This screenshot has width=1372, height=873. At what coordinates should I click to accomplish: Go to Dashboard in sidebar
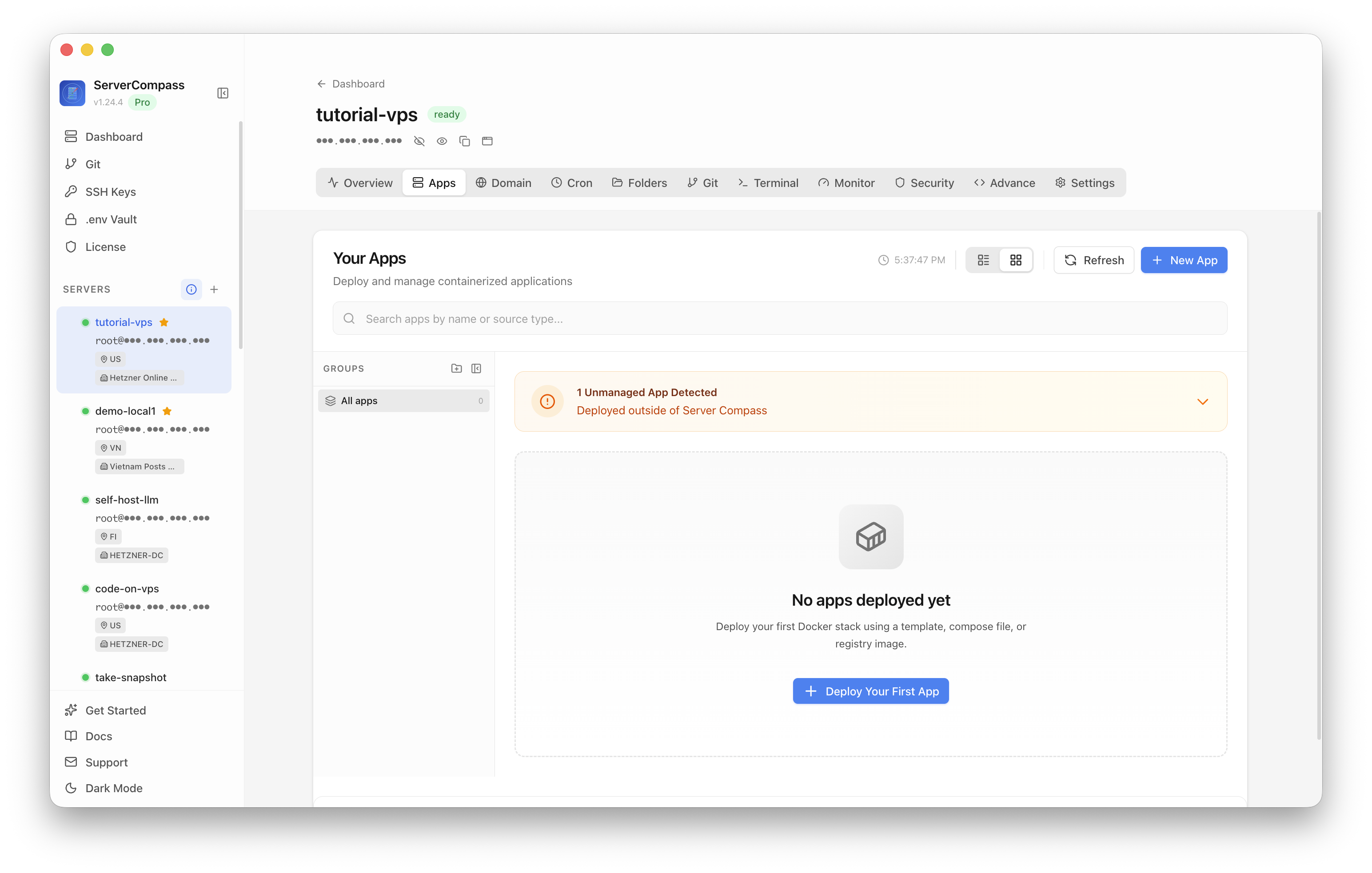[144, 137]
